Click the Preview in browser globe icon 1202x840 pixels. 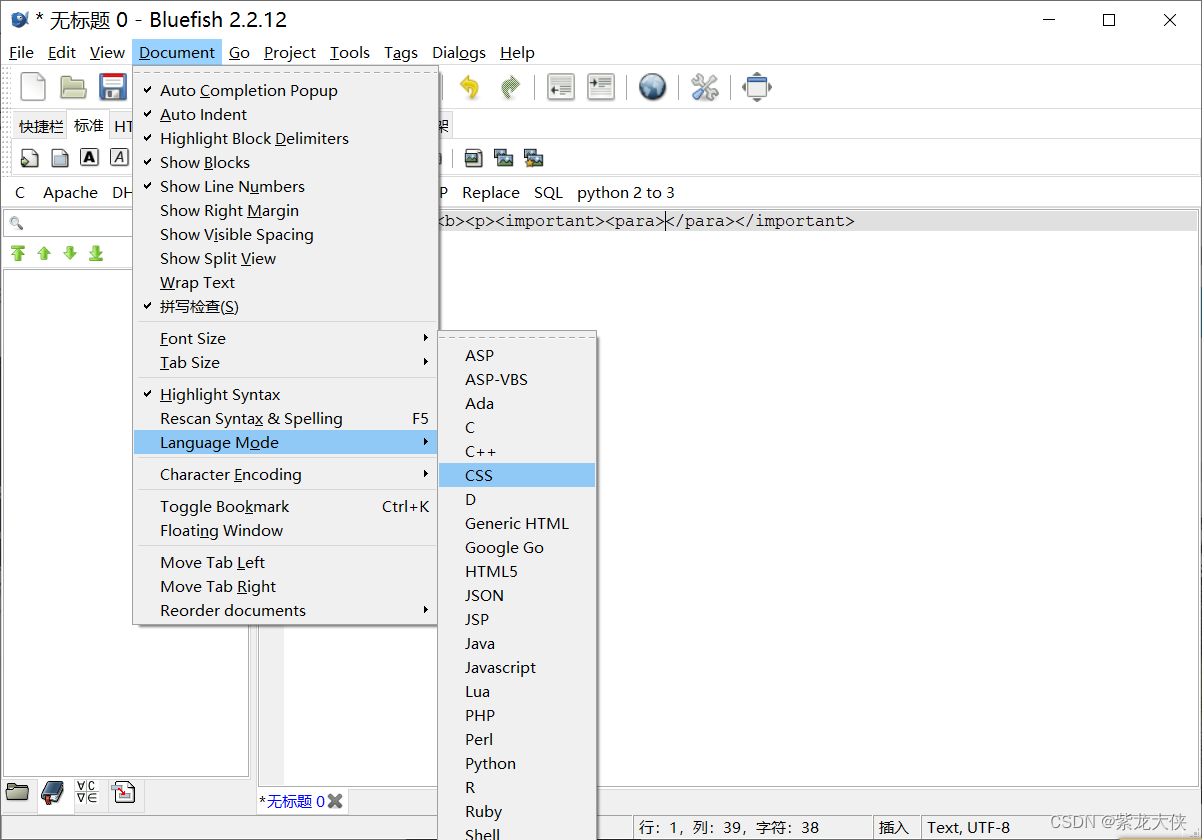coord(652,87)
